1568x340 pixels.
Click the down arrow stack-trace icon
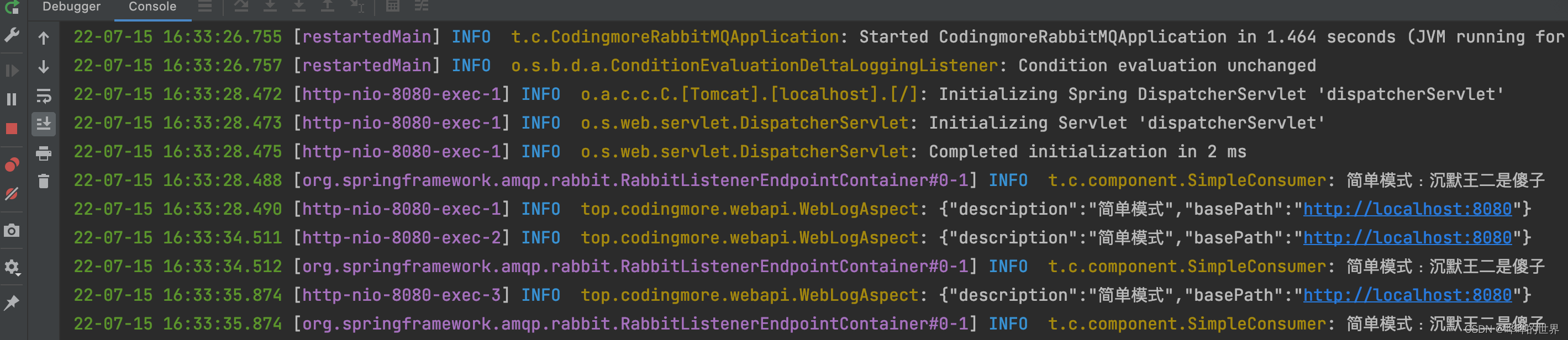44,67
